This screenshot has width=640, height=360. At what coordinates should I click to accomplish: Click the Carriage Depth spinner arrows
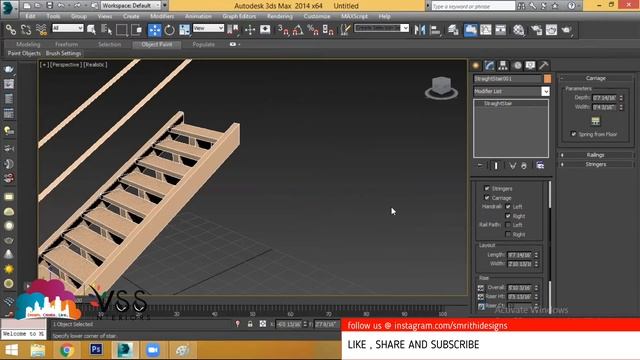coord(621,98)
